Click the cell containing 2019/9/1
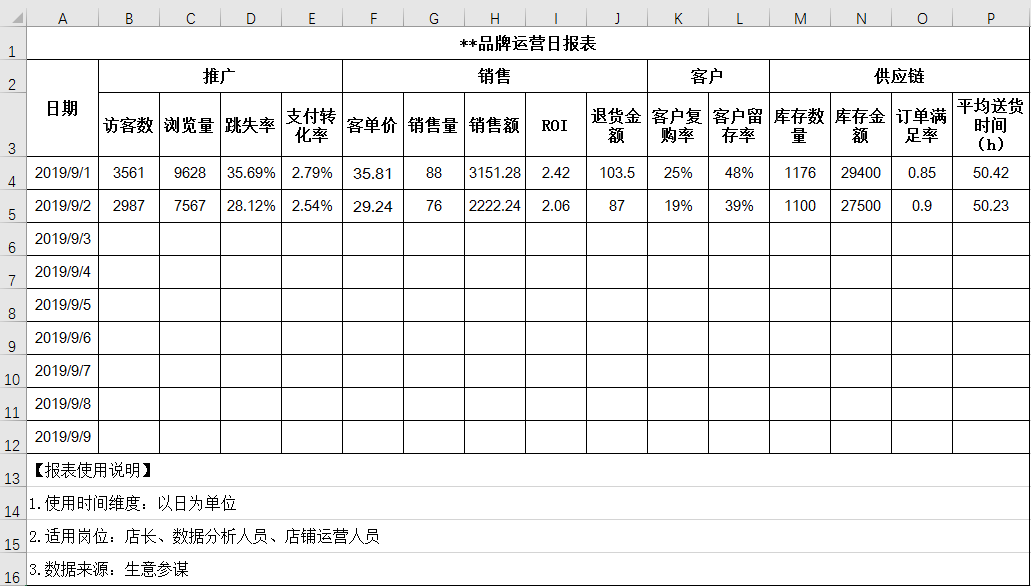Viewport: 1031px width, 586px height. point(63,171)
